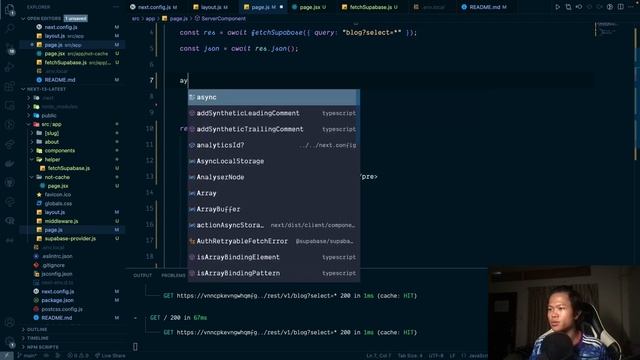640x360 pixels.
Task: Select the AsyncLocalStorage suggestion
Action: (x=273, y=161)
